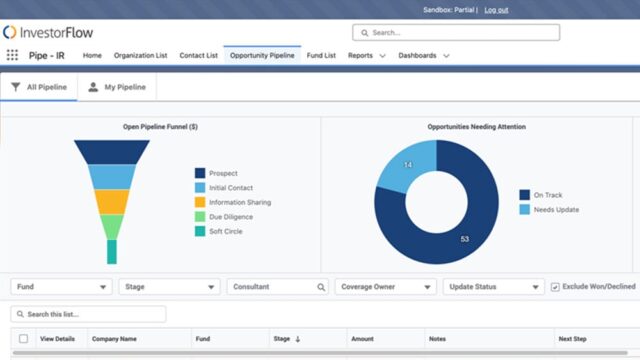640x360 pixels.
Task: Open the app launcher grid icon
Action: pyautogui.click(x=12, y=55)
